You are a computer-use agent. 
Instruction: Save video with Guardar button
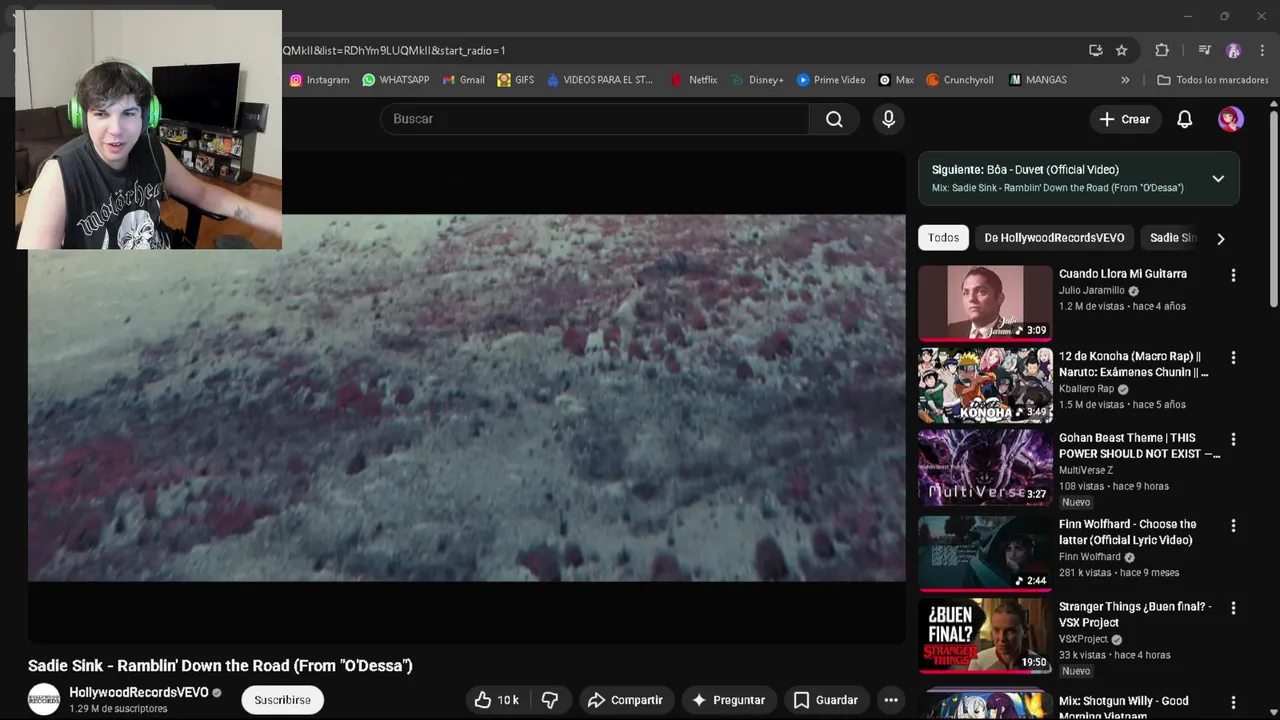pyautogui.click(x=825, y=700)
